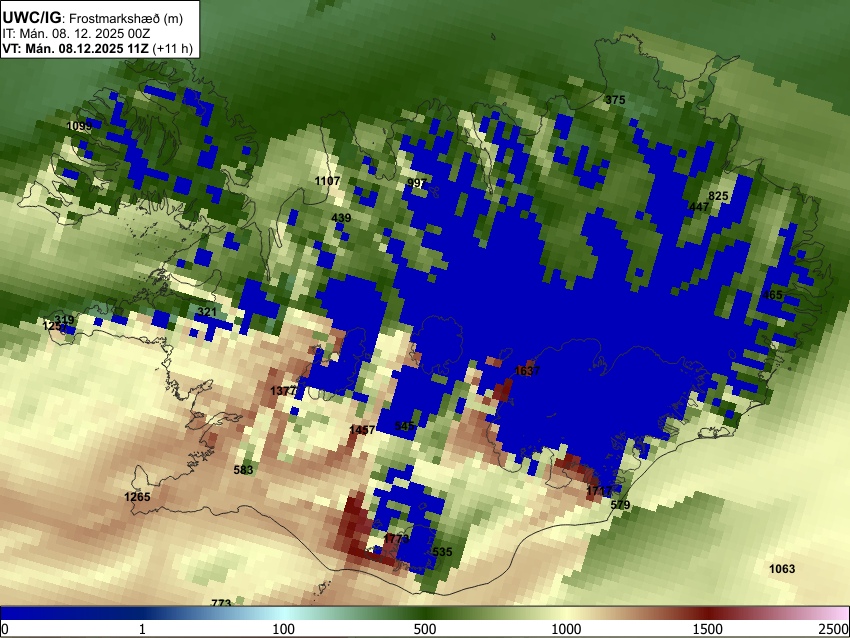Click the legend label 500
The width and height of the screenshot is (850, 638).
pyautogui.click(x=424, y=629)
